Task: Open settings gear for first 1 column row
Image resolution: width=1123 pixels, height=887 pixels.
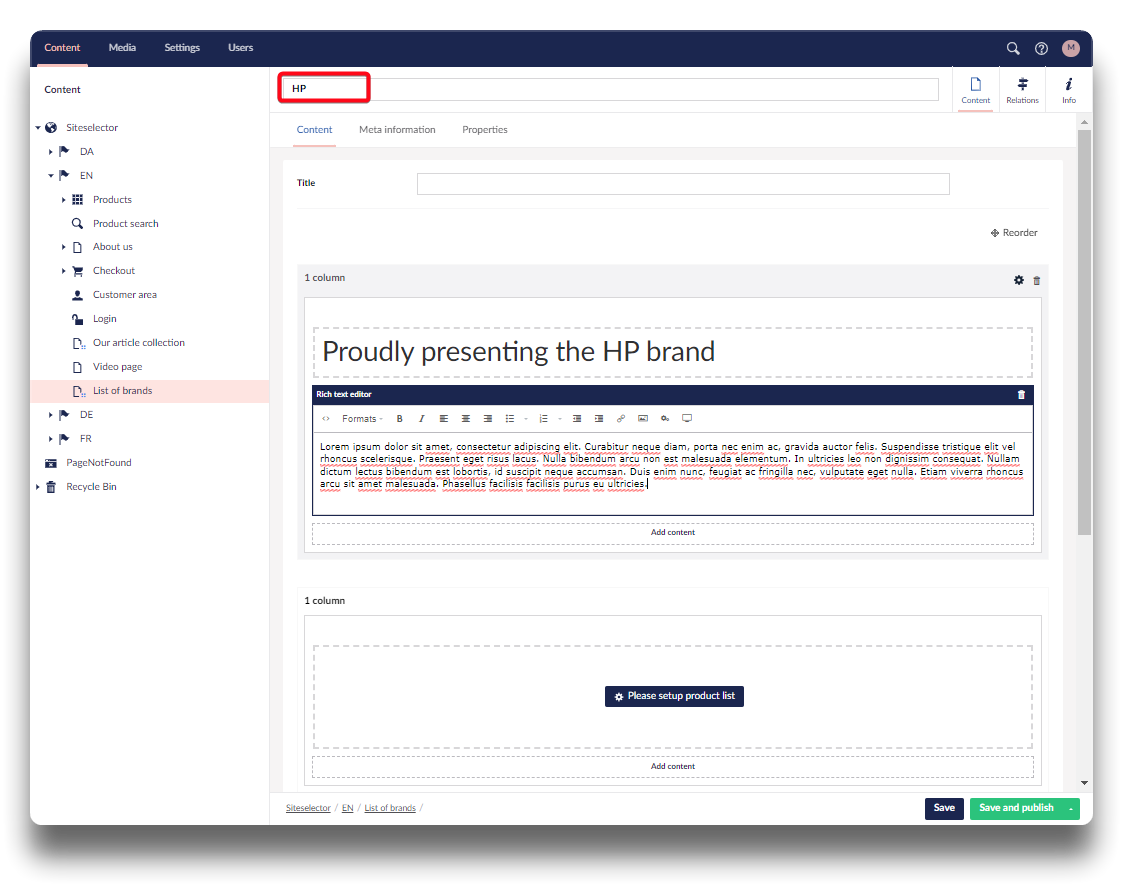Action: pos(1019,280)
